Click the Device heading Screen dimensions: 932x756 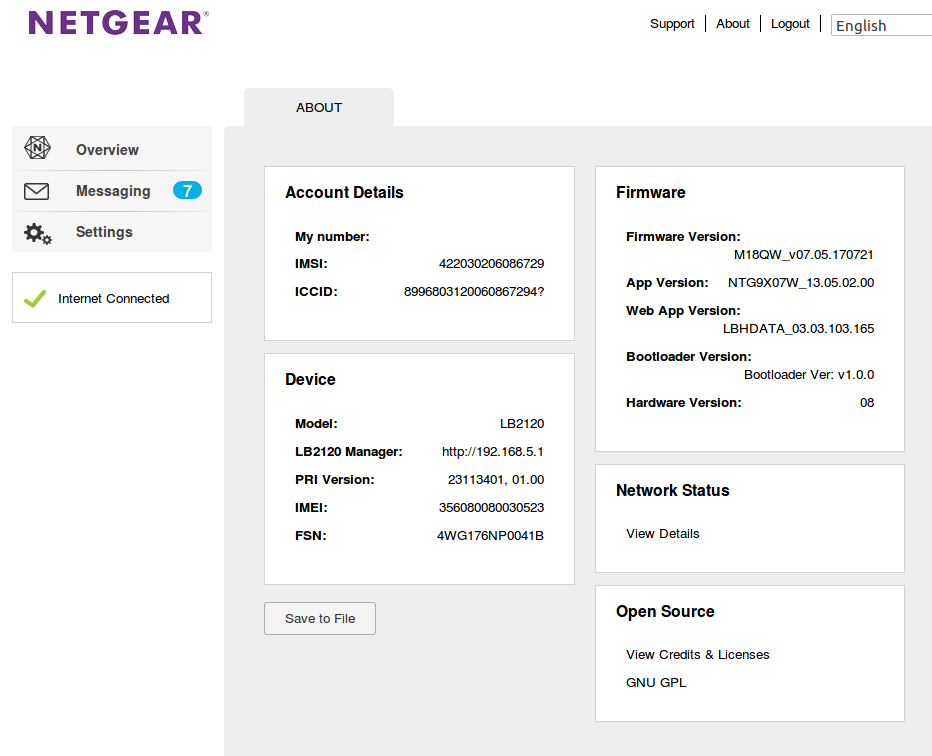310,379
